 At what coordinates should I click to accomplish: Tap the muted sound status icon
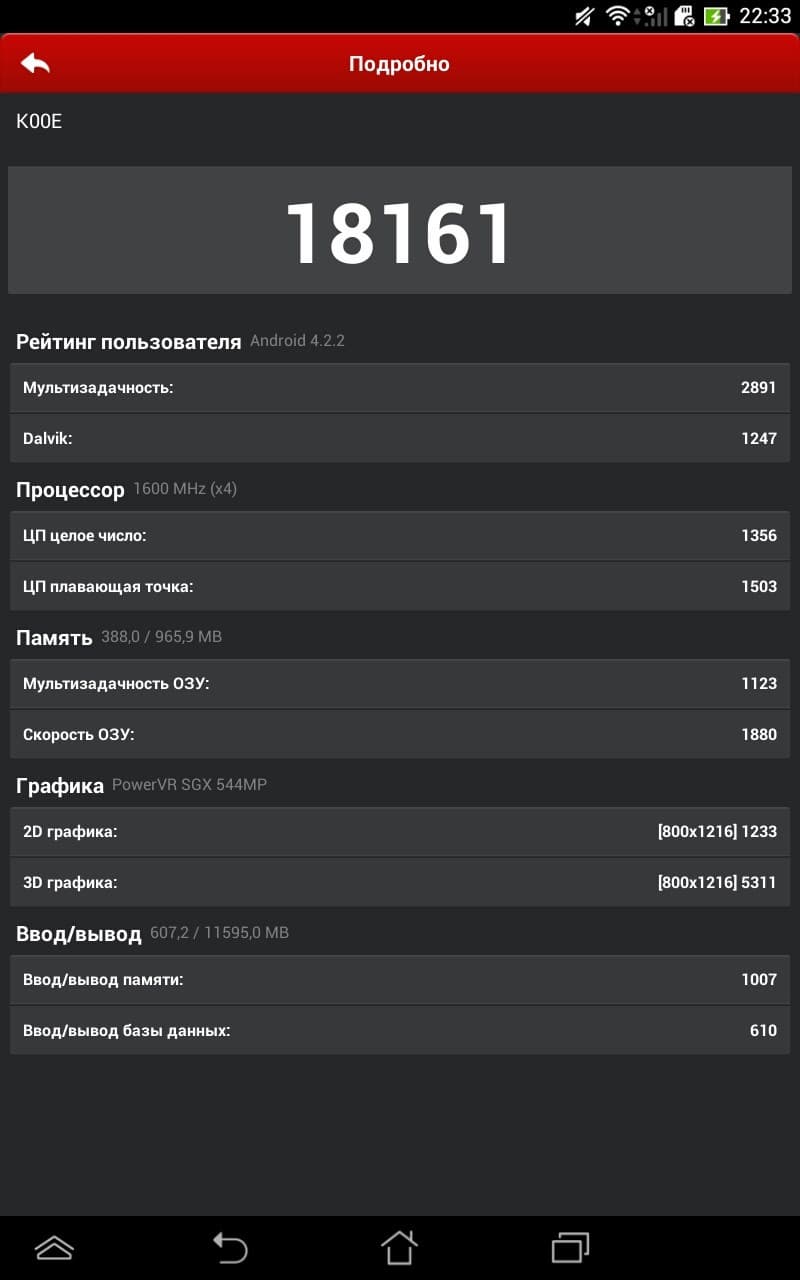click(x=585, y=16)
